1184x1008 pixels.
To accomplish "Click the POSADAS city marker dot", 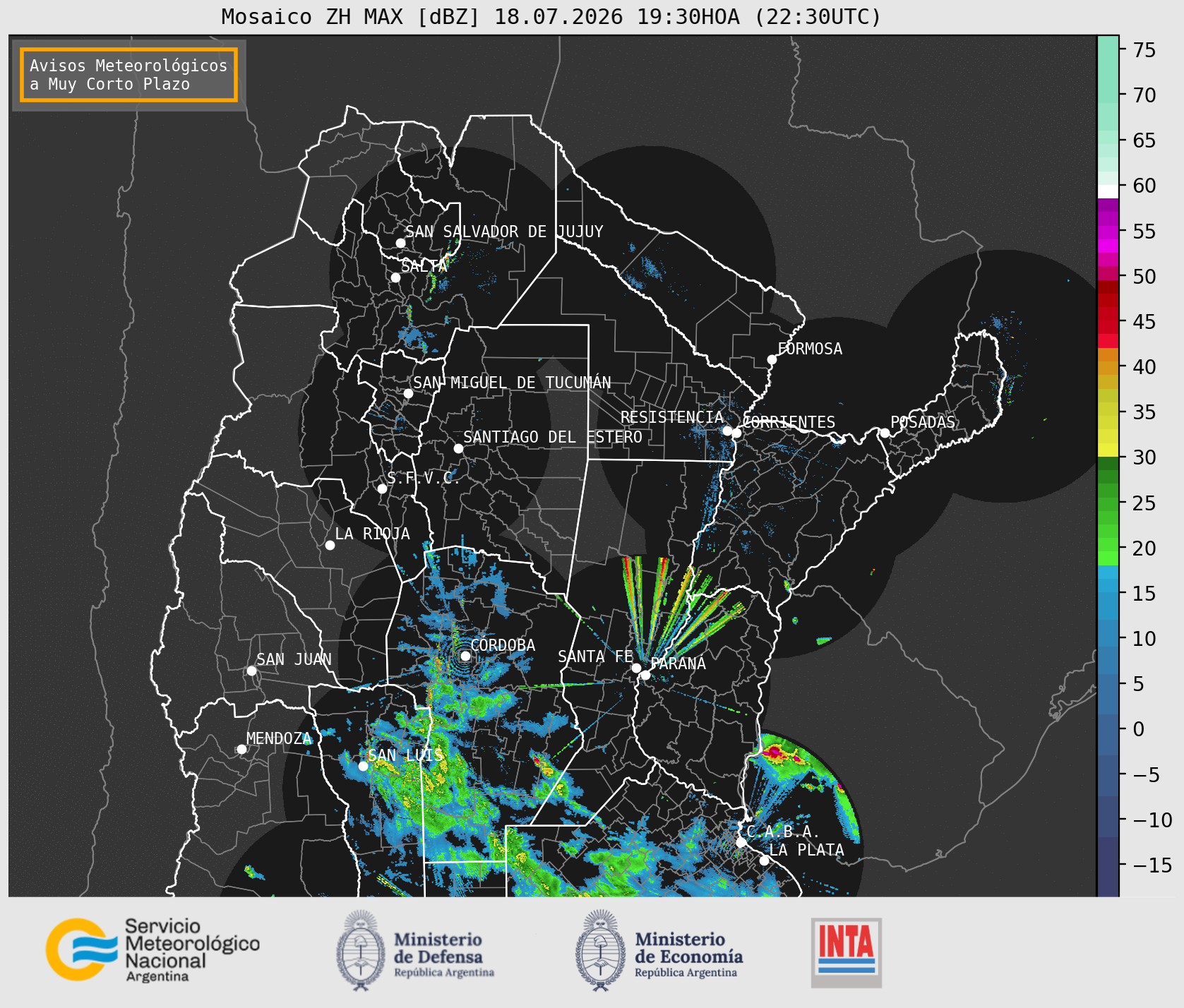I will tap(884, 433).
